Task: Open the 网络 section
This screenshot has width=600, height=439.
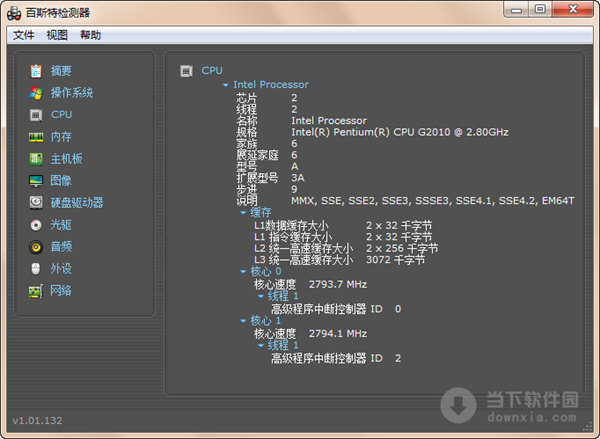Action: tap(61, 291)
